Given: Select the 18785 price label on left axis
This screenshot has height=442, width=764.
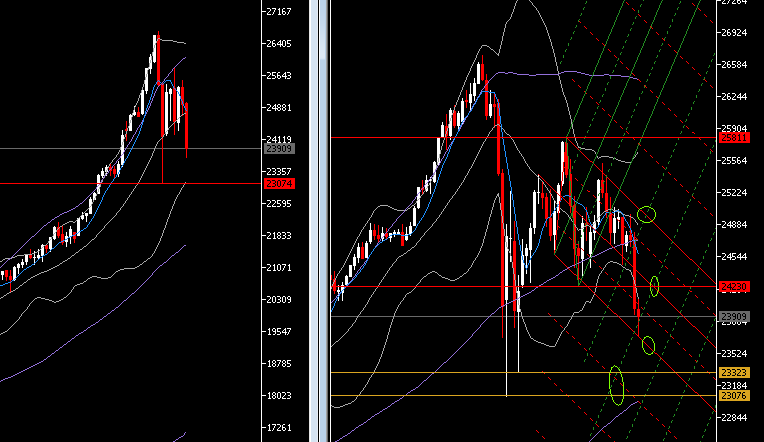Looking at the screenshot, I should pos(278,364).
